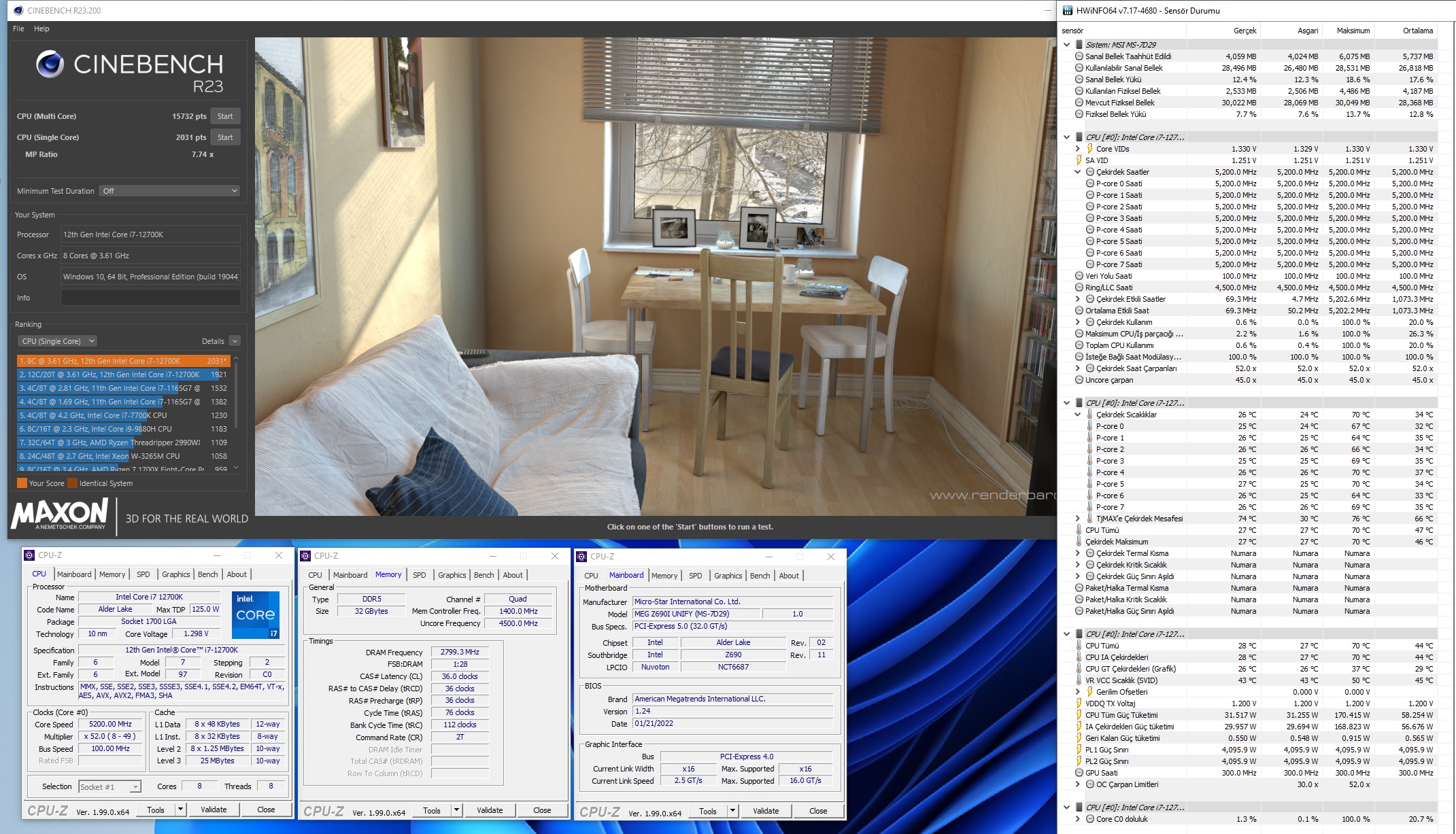Click the clock icon beside Veri Yolu Saati

[1079, 276]
